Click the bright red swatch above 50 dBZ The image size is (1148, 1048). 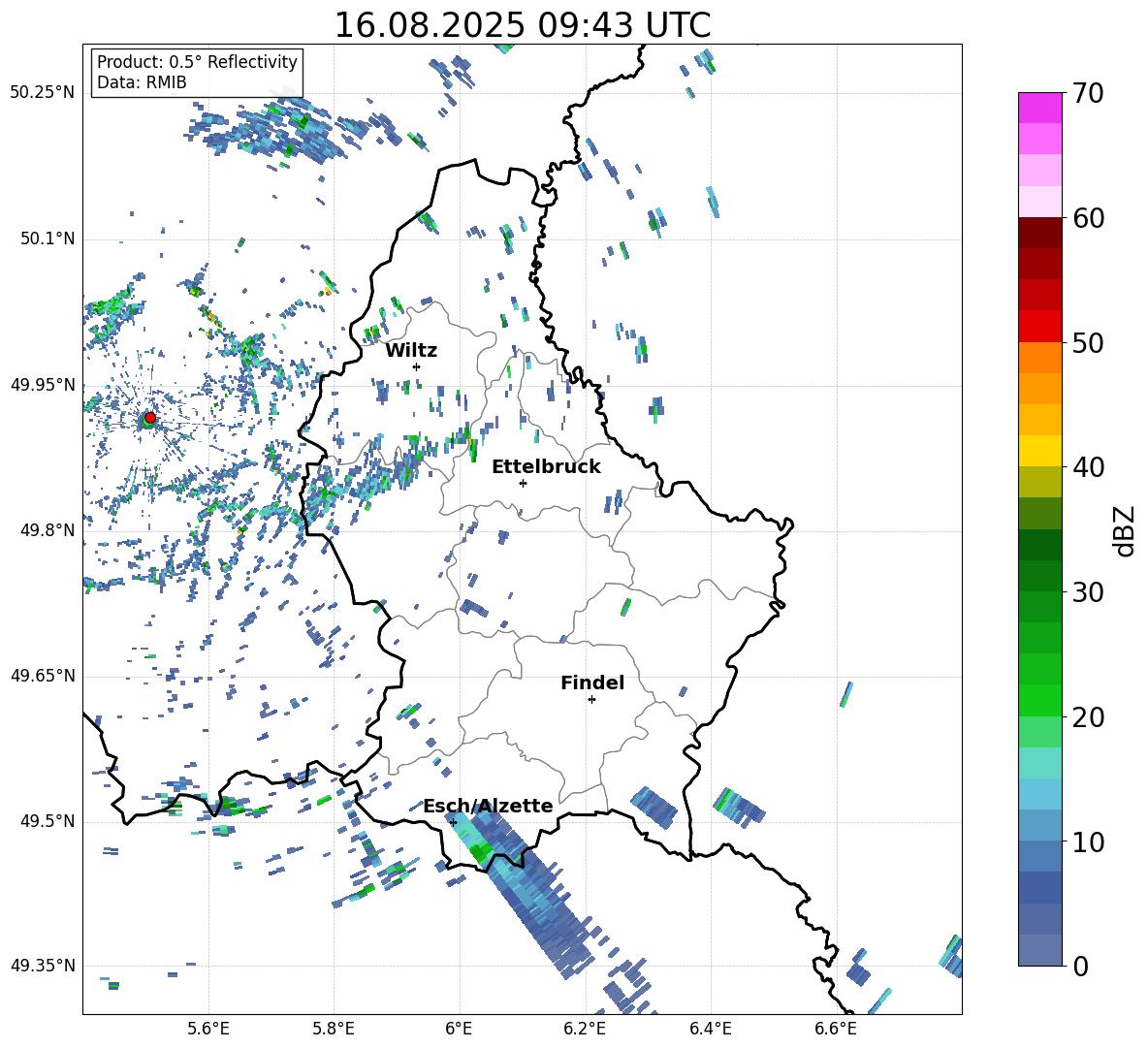tap(1039, 327)
